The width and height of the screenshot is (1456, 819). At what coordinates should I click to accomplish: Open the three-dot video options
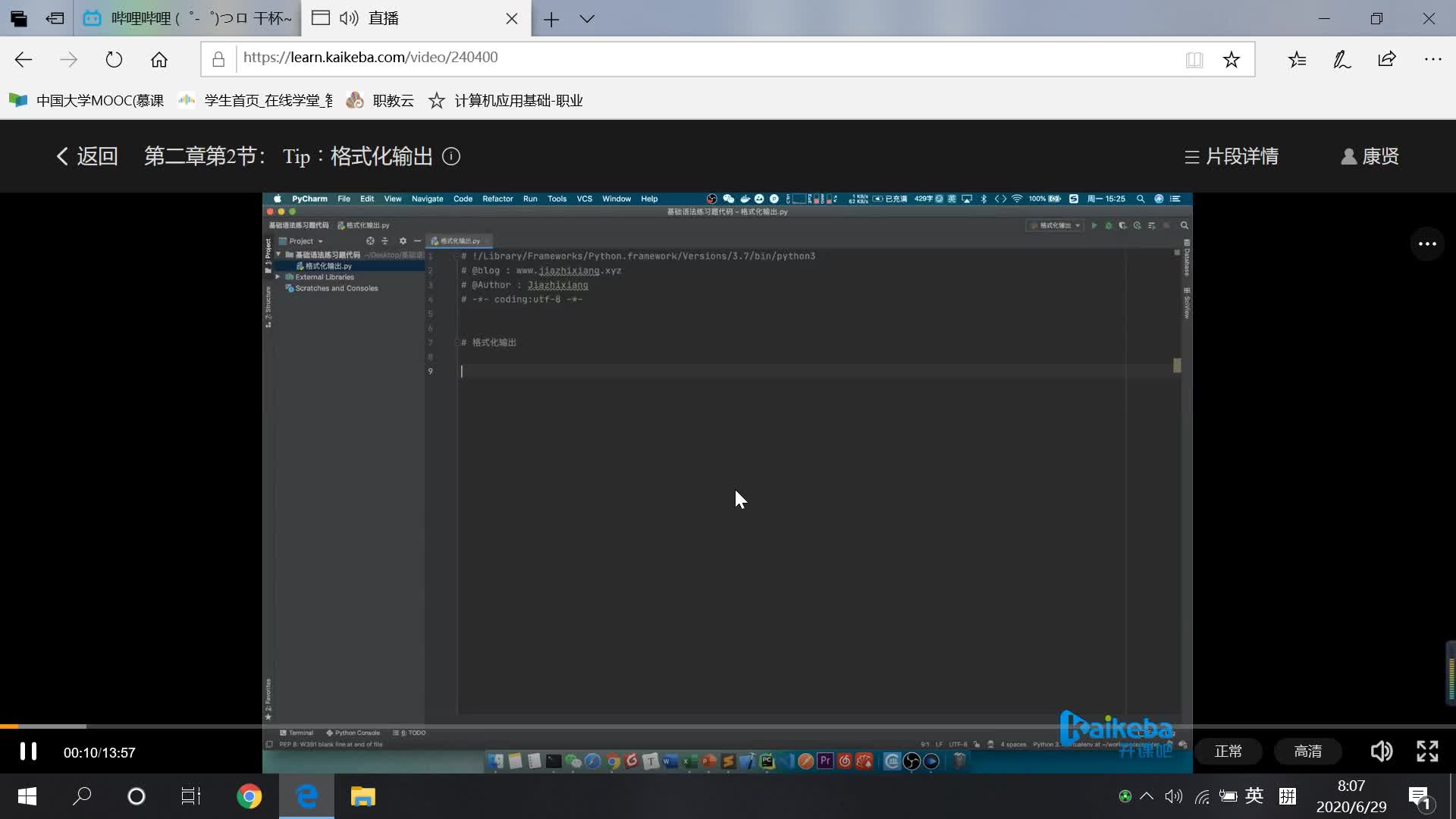click(x=1427, y=244)
